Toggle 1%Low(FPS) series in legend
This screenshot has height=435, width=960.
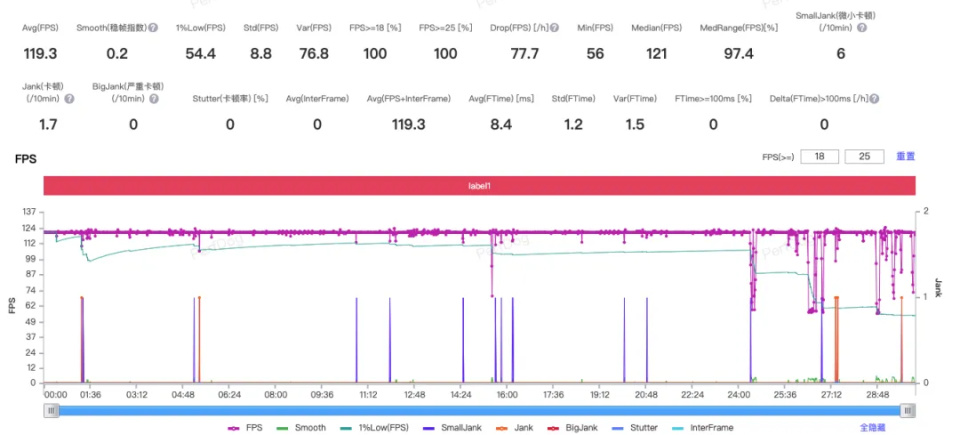click(x=373, y=428)
